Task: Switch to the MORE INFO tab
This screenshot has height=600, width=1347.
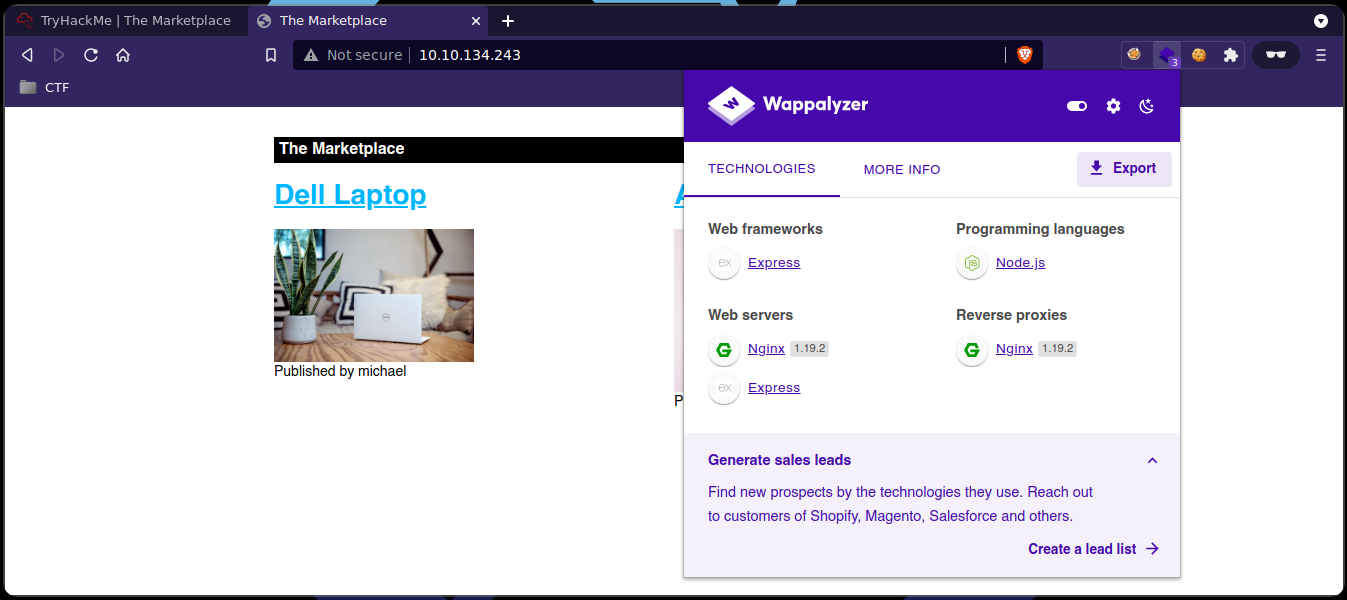Action: [x=902, y=169]
